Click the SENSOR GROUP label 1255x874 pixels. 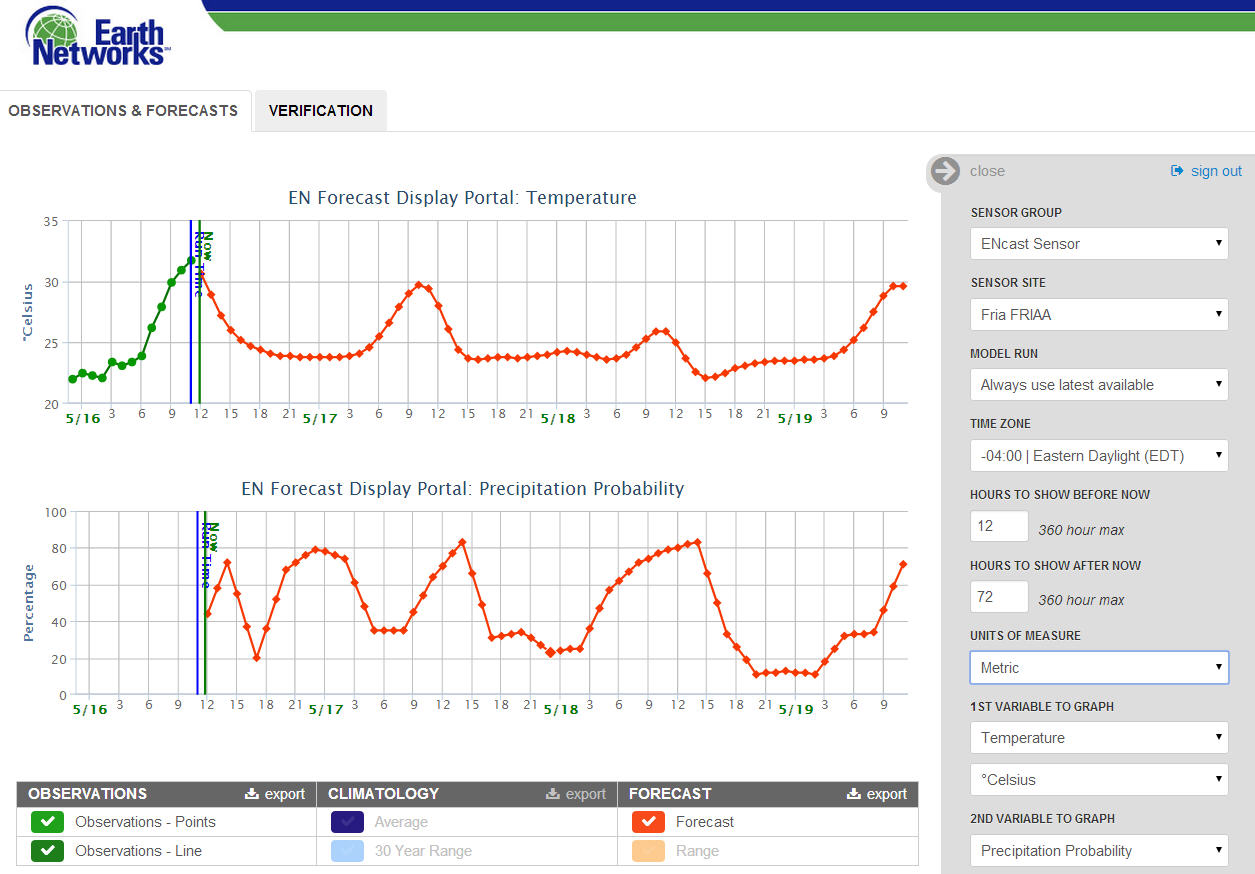tap(1016, 213)
